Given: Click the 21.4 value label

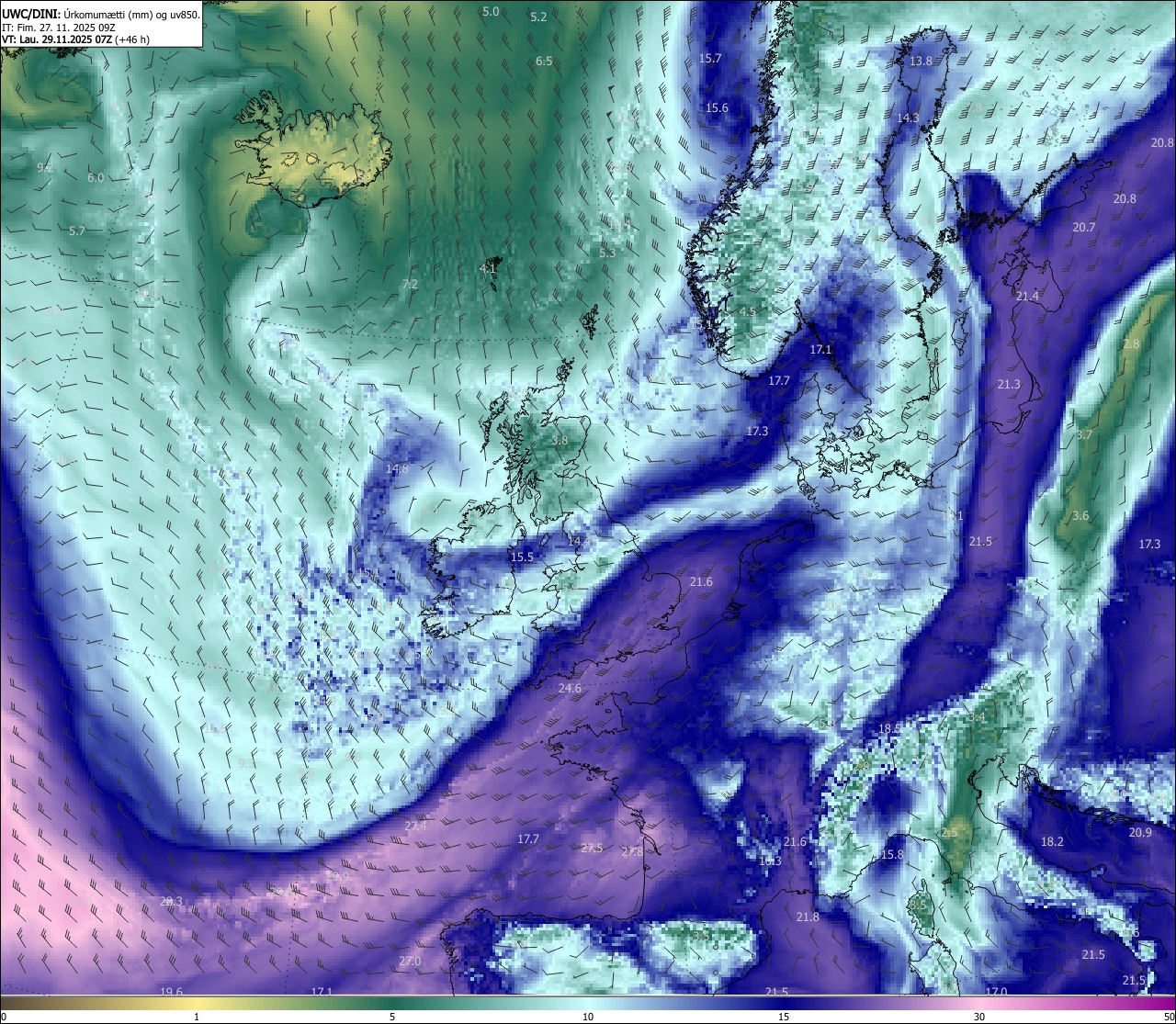Looking at the screenshot, I should pos(1028,296).
